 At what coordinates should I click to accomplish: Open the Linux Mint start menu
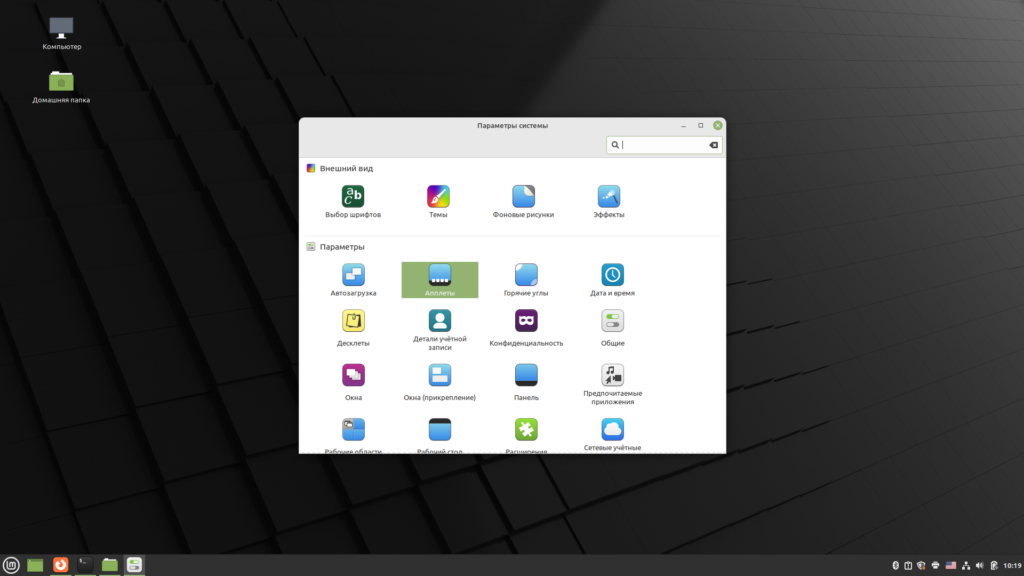coord(12,565)
